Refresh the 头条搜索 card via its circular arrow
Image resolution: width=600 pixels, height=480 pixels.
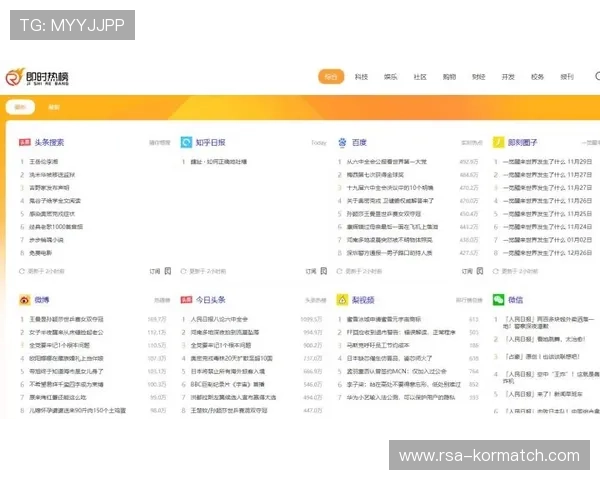(22, 271)
